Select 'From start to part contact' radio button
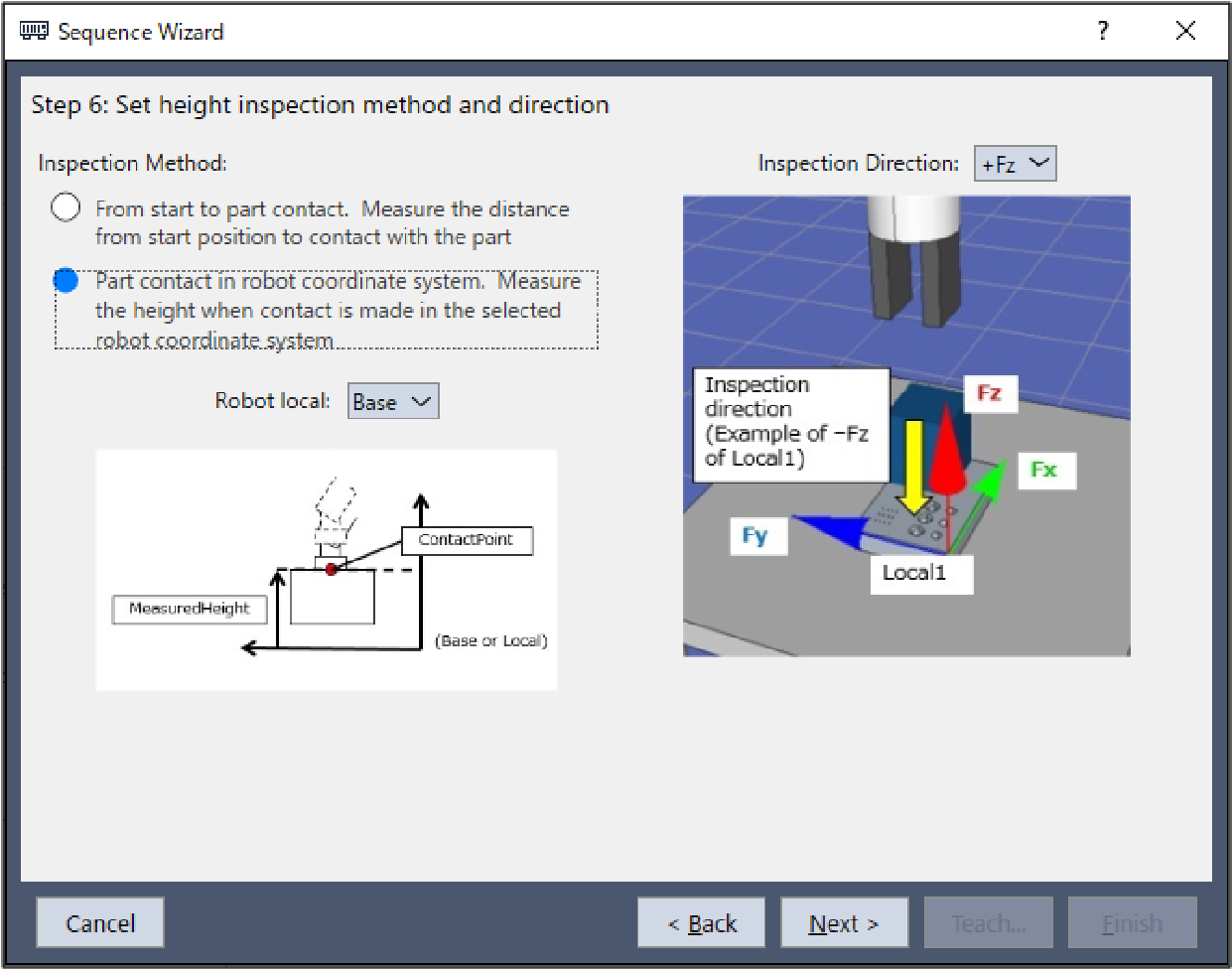Viewport: 1232px width, 969px height. pyautogui.click(x=66, y=208)
